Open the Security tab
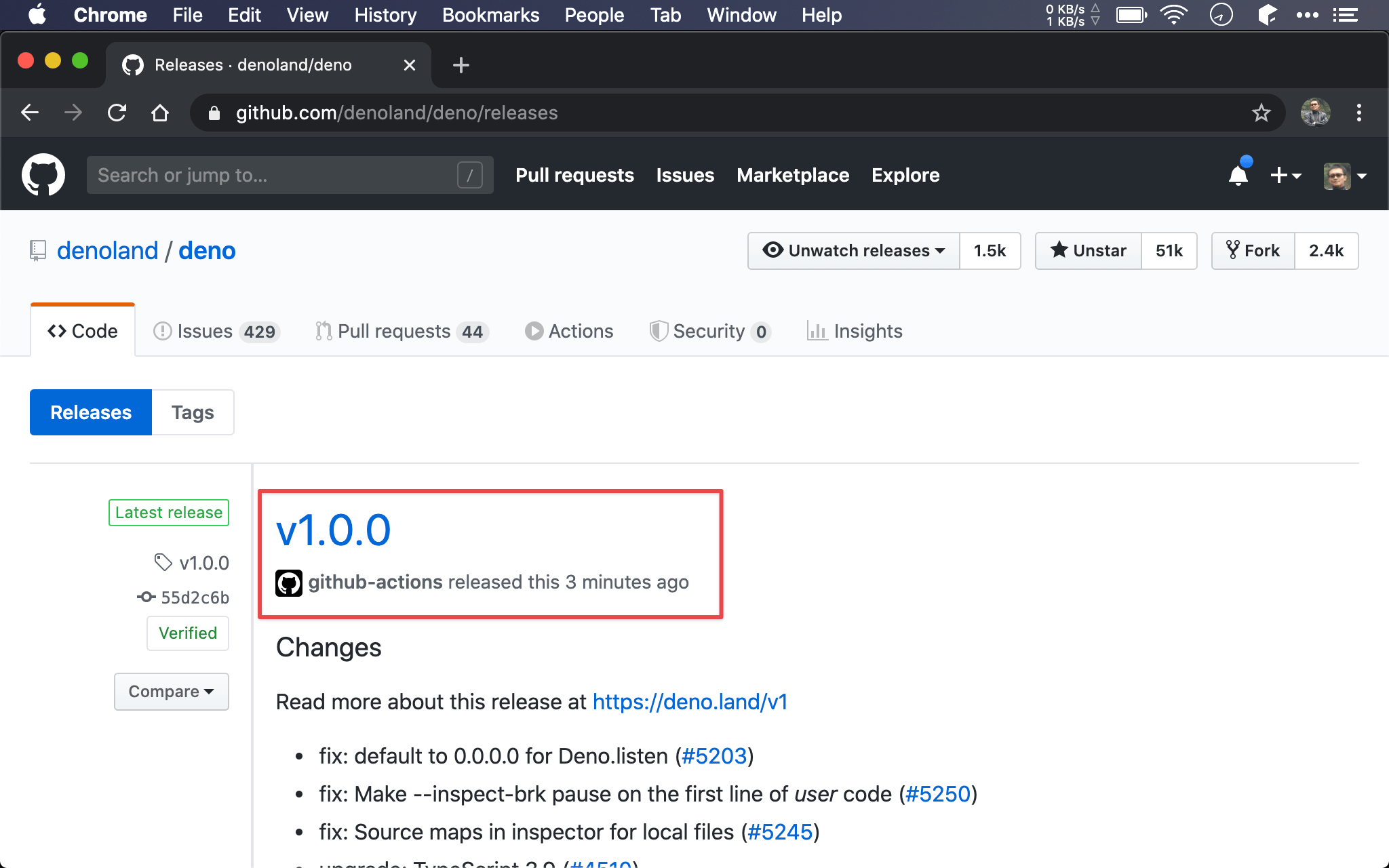 coord(710,331)
